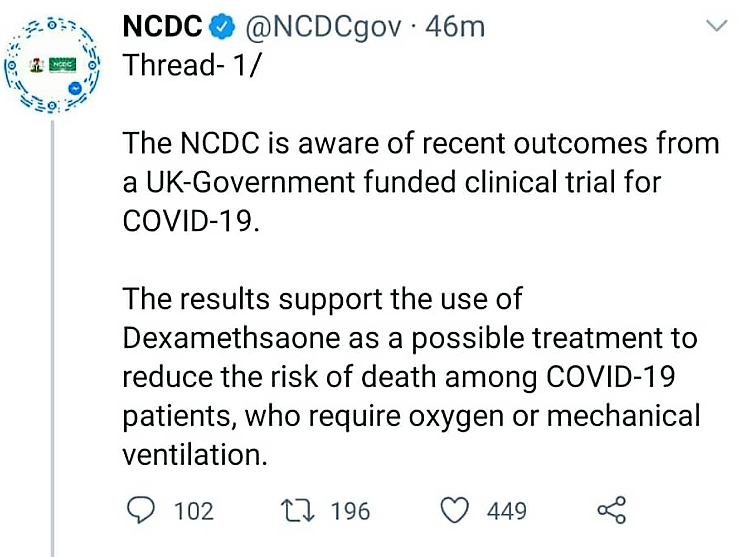
Task: Click the UK-Government funded trial paragraph
Action: pyautogui.click(x=421, y=182)
